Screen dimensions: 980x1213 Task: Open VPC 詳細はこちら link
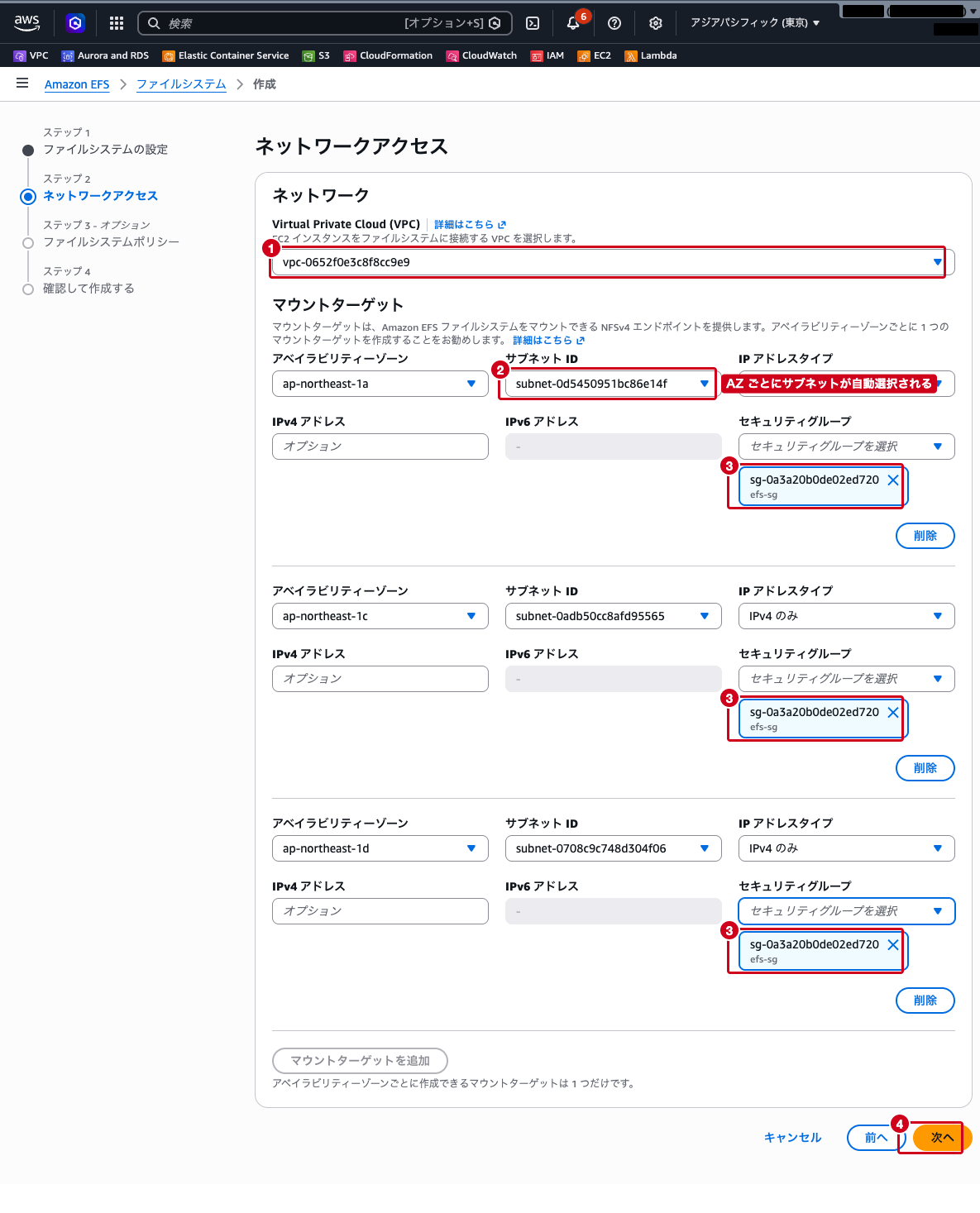point(470,224)
